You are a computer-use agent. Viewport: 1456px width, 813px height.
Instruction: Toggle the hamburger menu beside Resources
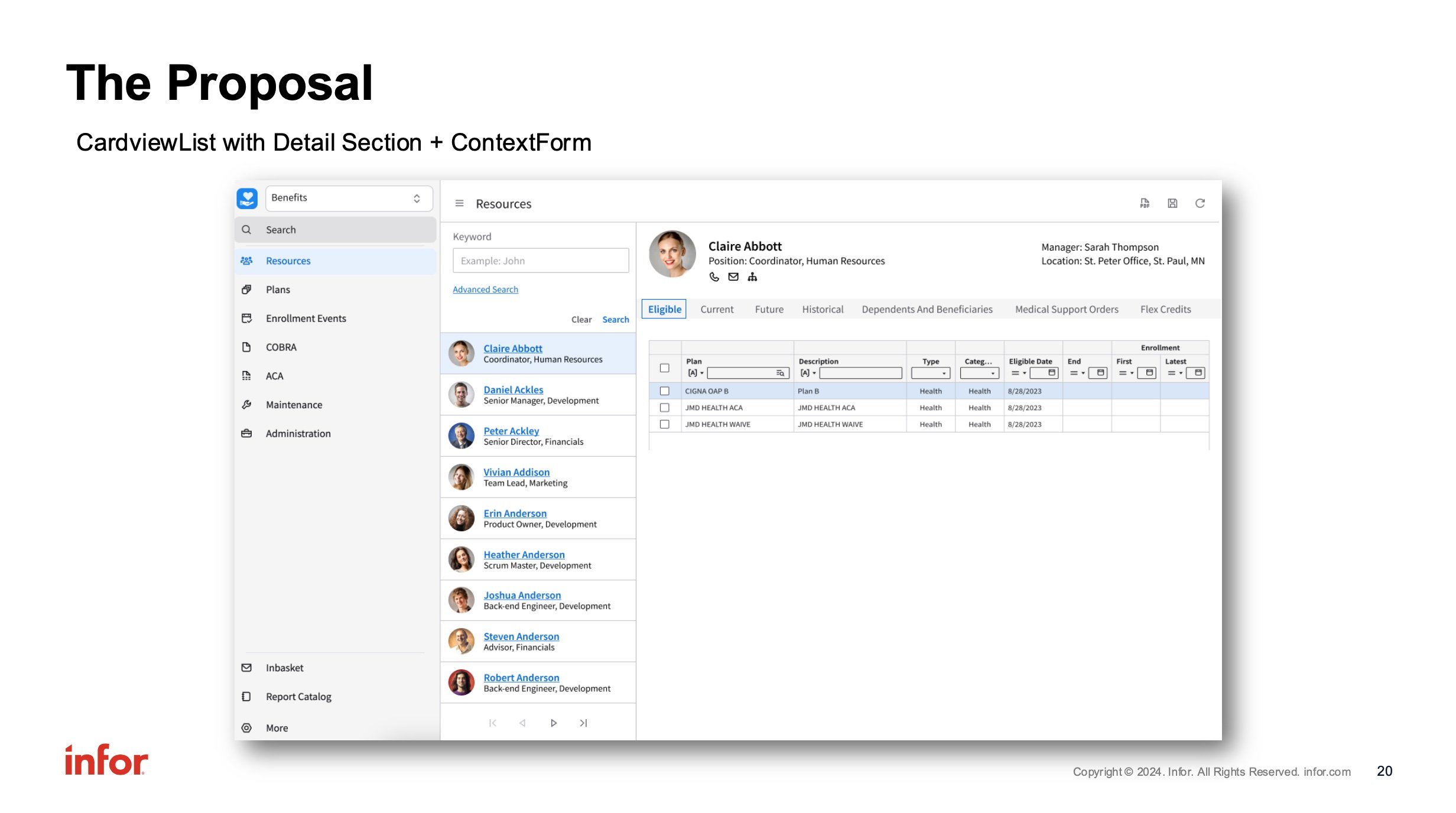pos(459,203)
